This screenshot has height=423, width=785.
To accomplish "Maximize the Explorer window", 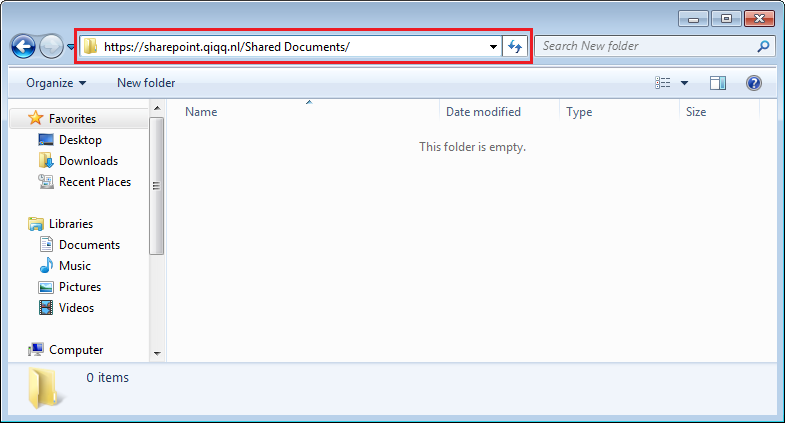I will 726,19.
